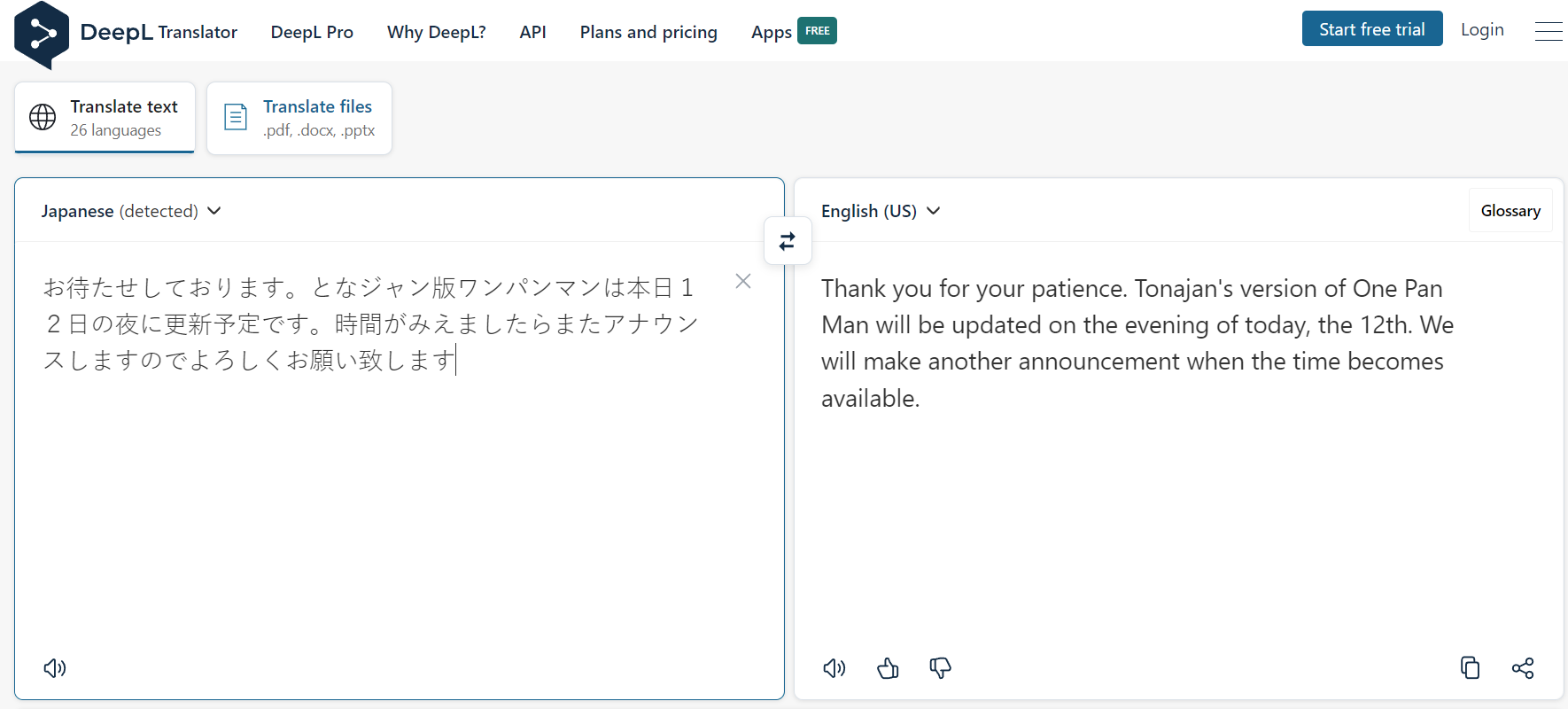Share the translation
The height and width of the screenshot is (709, 1568).
click(x=1523, y=668)
